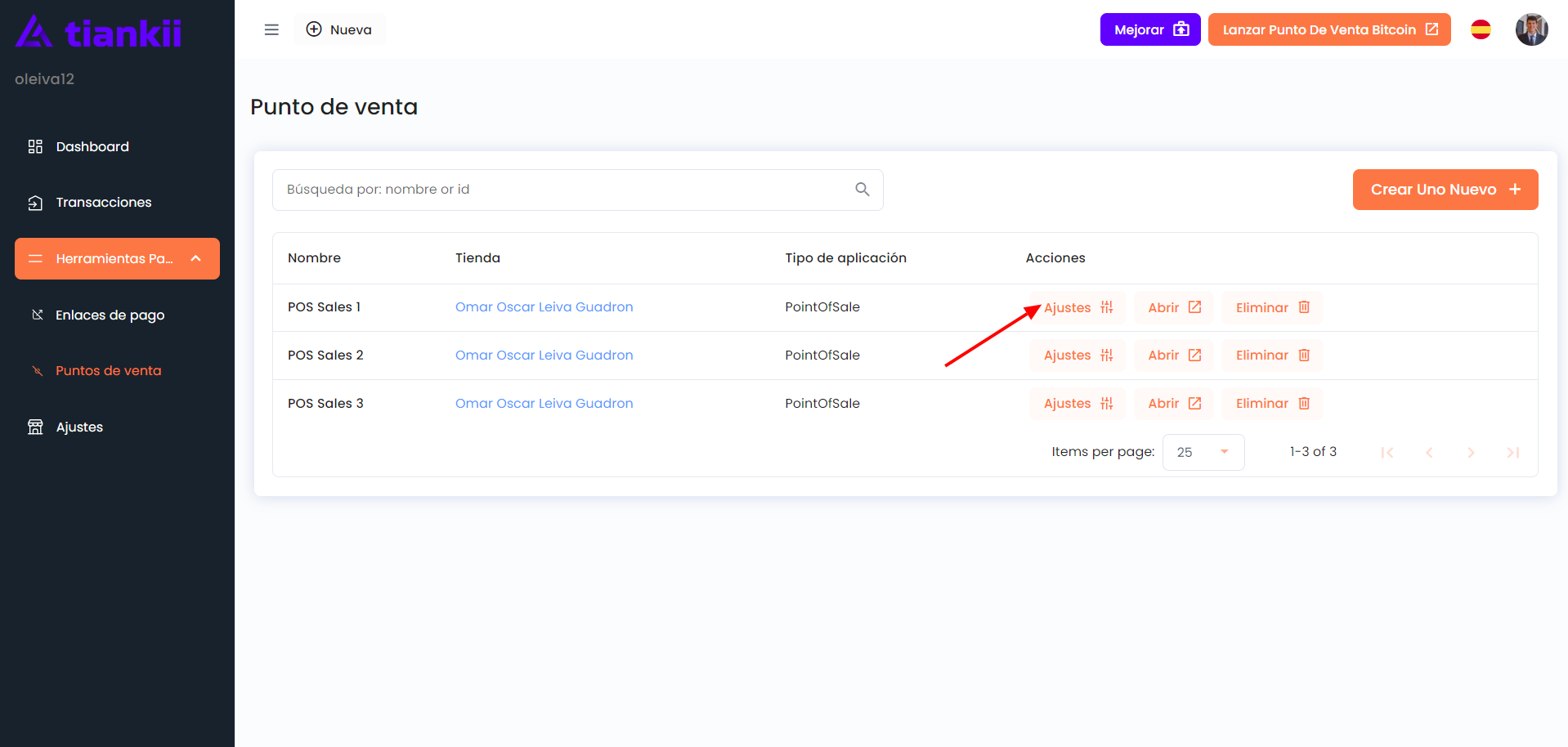This screenshot has height=747, width=1568.
Task: Go to previous page of results
Action: tap(1429, 452)
